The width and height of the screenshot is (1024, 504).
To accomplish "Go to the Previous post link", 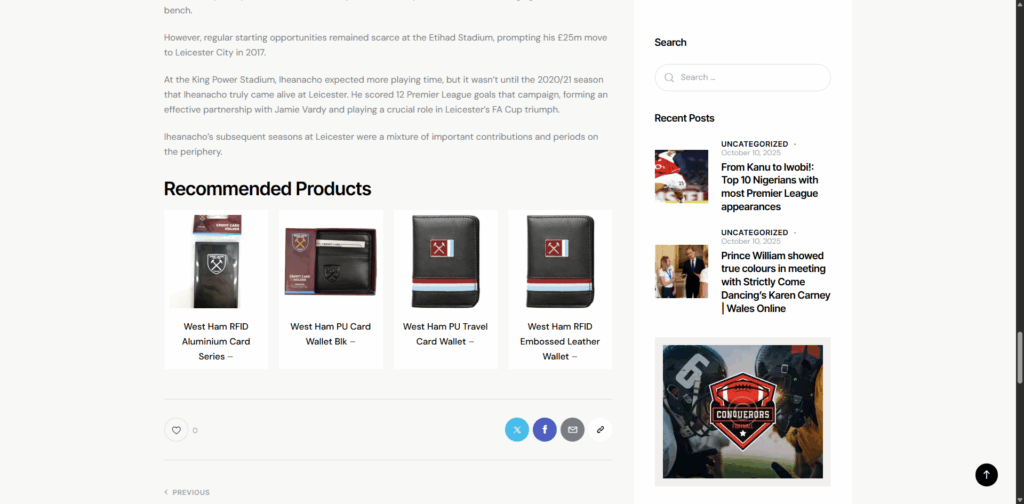I will point(187,492).
